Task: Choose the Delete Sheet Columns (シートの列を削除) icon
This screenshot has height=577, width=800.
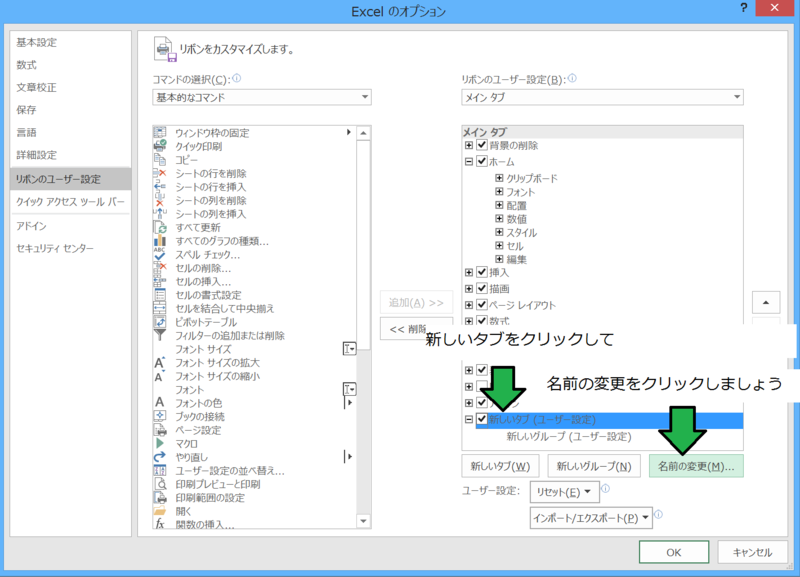Action: click(x=160, y=200)
